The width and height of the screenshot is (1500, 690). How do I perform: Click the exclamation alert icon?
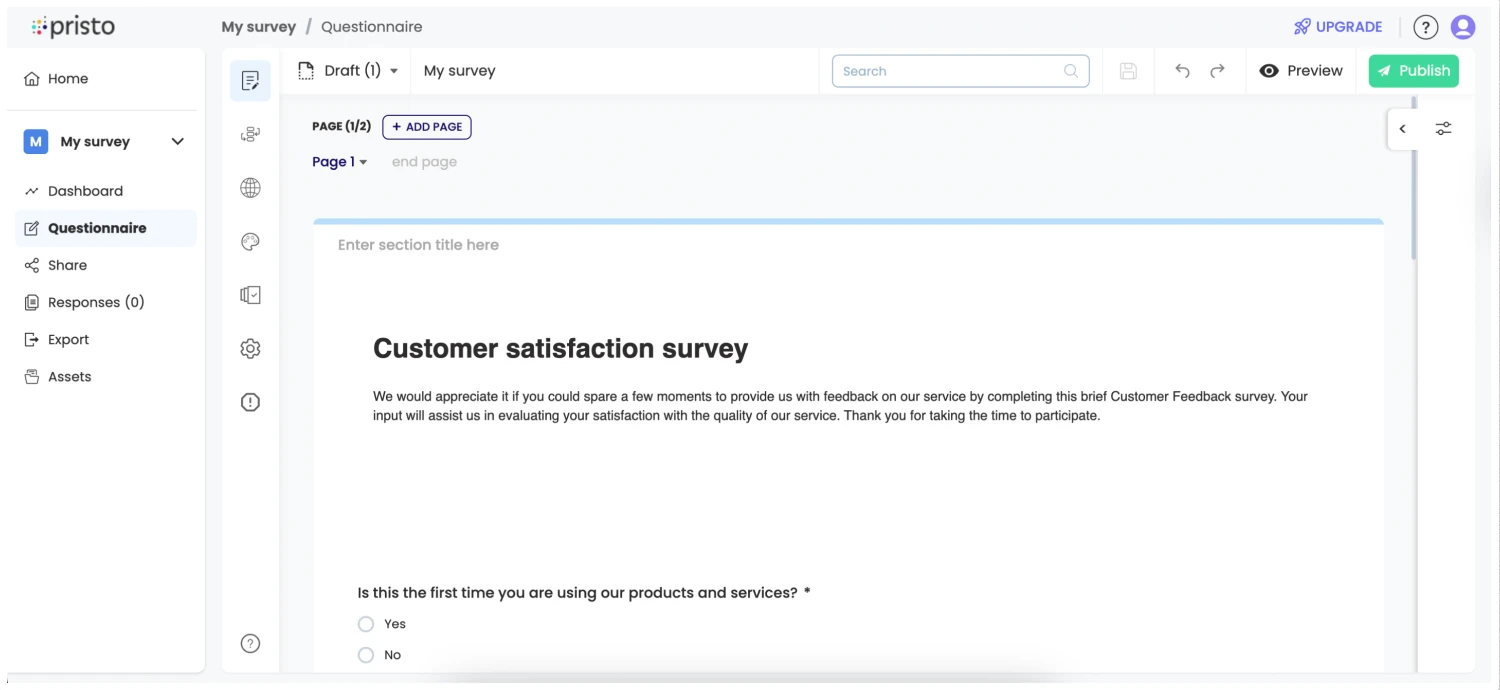point(250,402)
